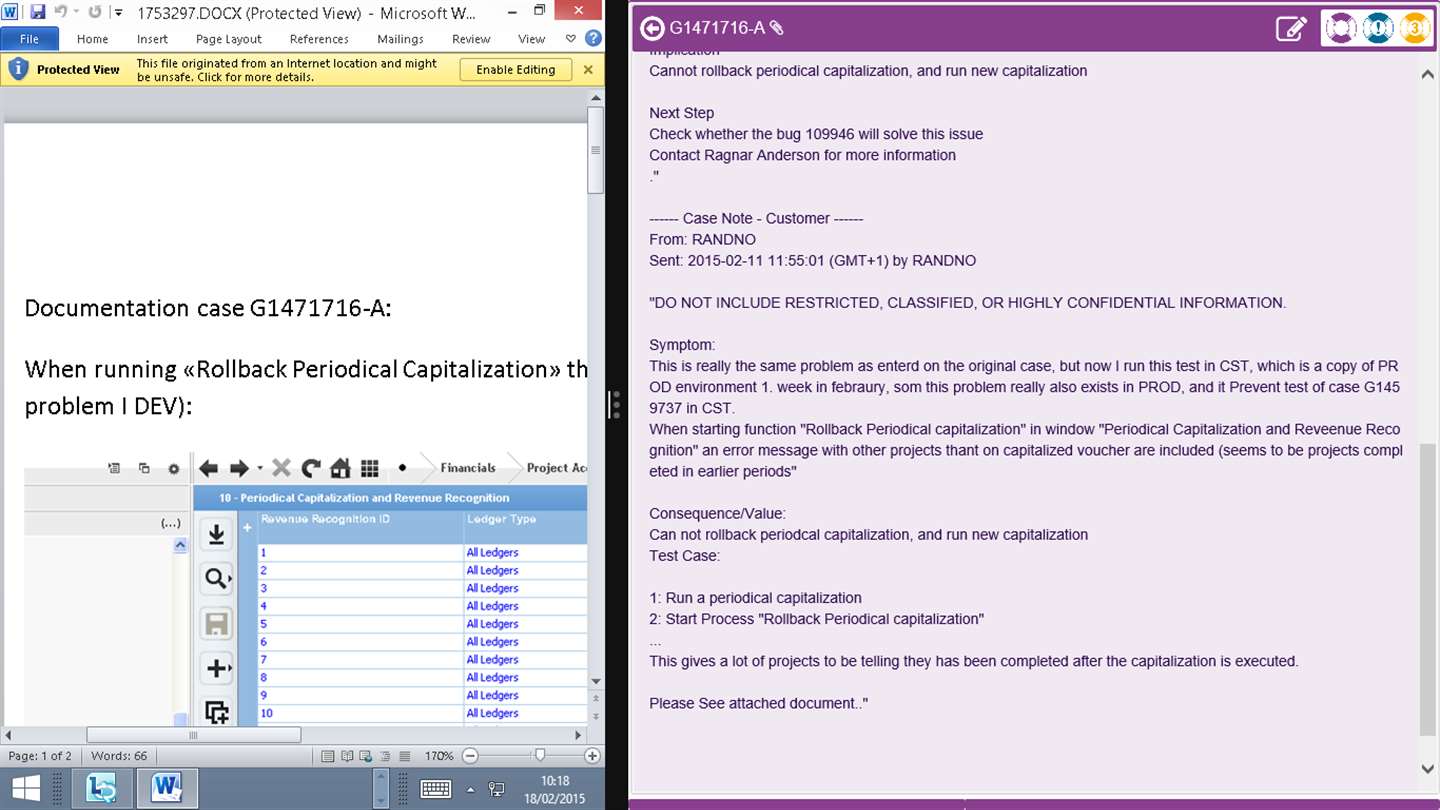This screenshot has width=1440, height=810.
Task: Click the Redo icon in Word's title bar
Action: tap(95, 13)
